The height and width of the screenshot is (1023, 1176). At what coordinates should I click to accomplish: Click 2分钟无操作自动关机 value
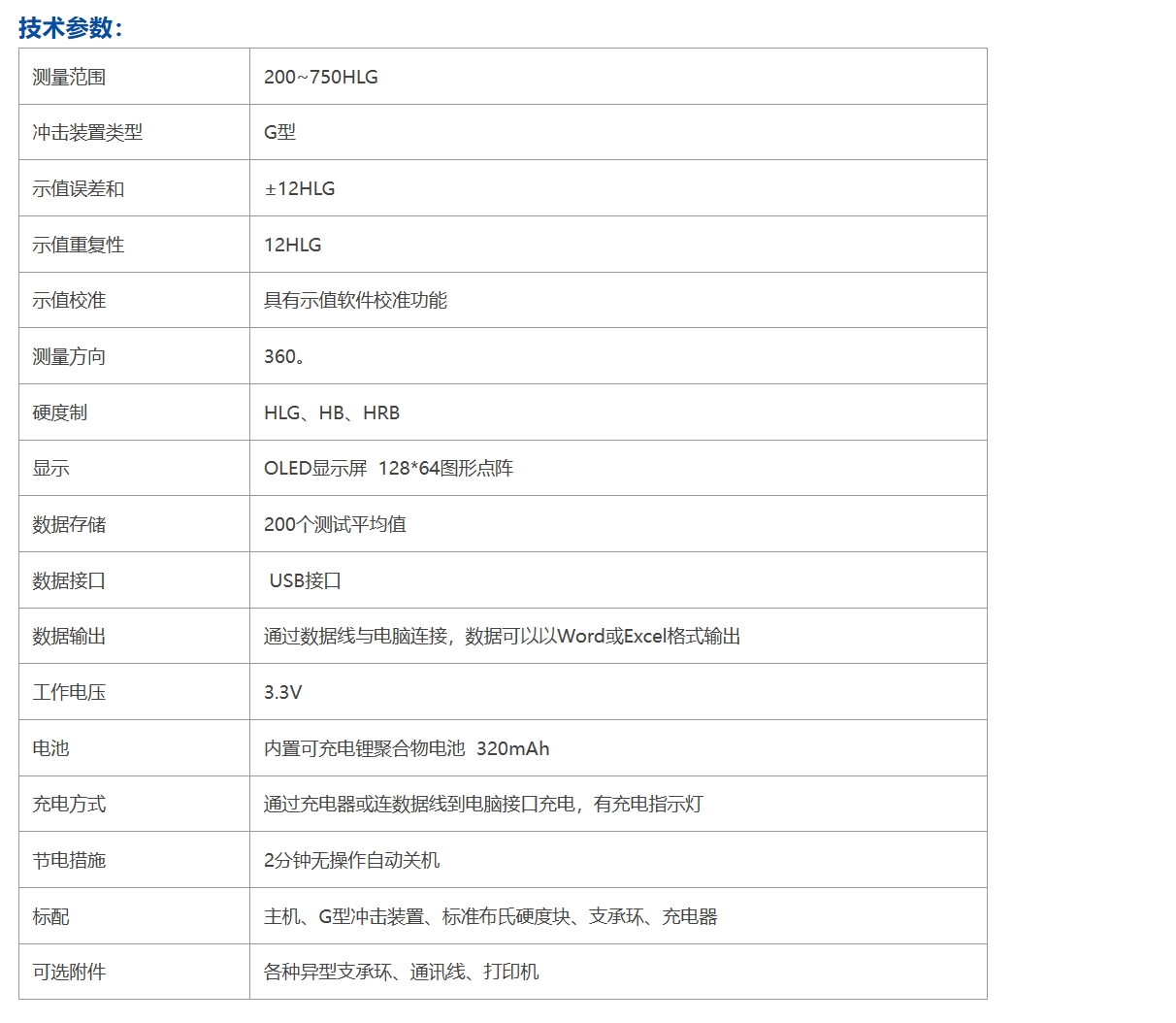pyautogui.click(x=352, y=861)
